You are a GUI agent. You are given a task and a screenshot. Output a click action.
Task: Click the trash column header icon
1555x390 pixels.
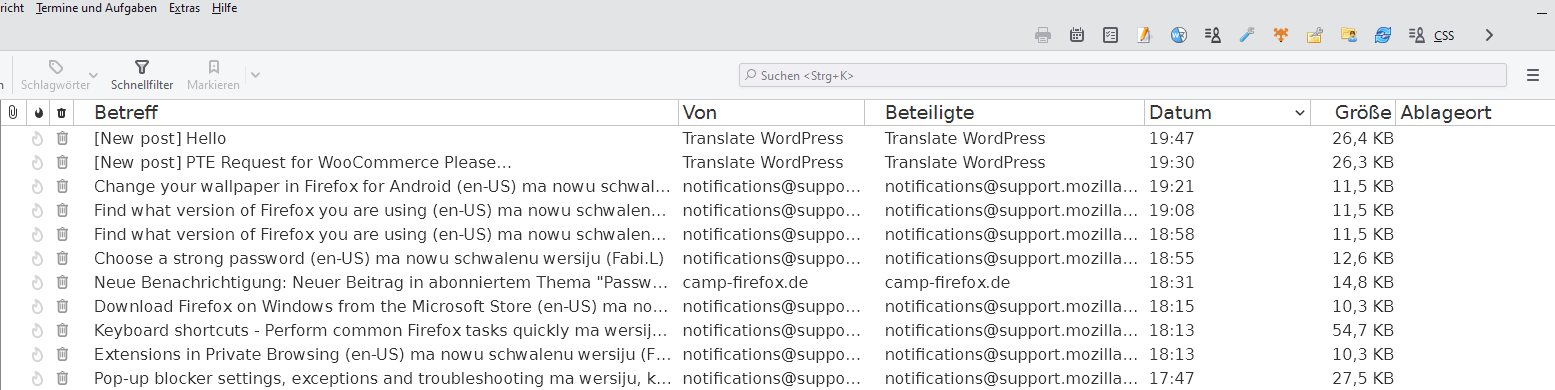click(x=62, y=113)
